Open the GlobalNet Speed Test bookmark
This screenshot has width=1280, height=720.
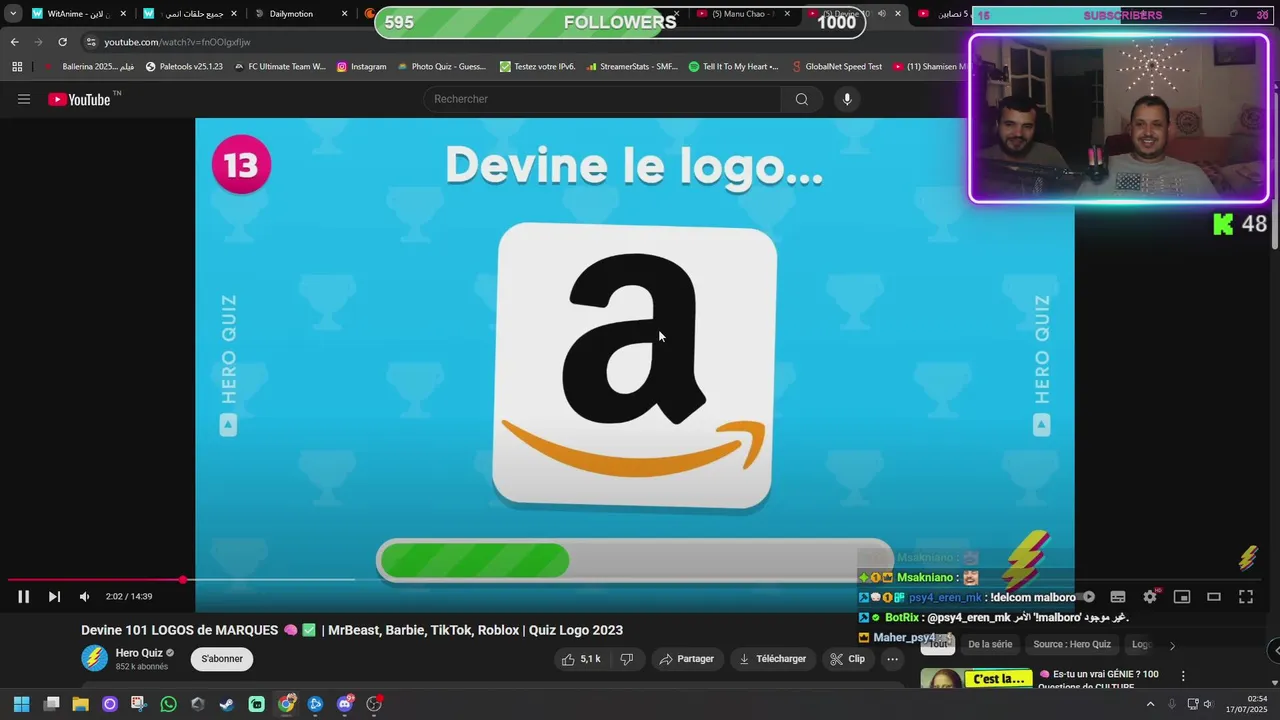[x=836, y=67]
